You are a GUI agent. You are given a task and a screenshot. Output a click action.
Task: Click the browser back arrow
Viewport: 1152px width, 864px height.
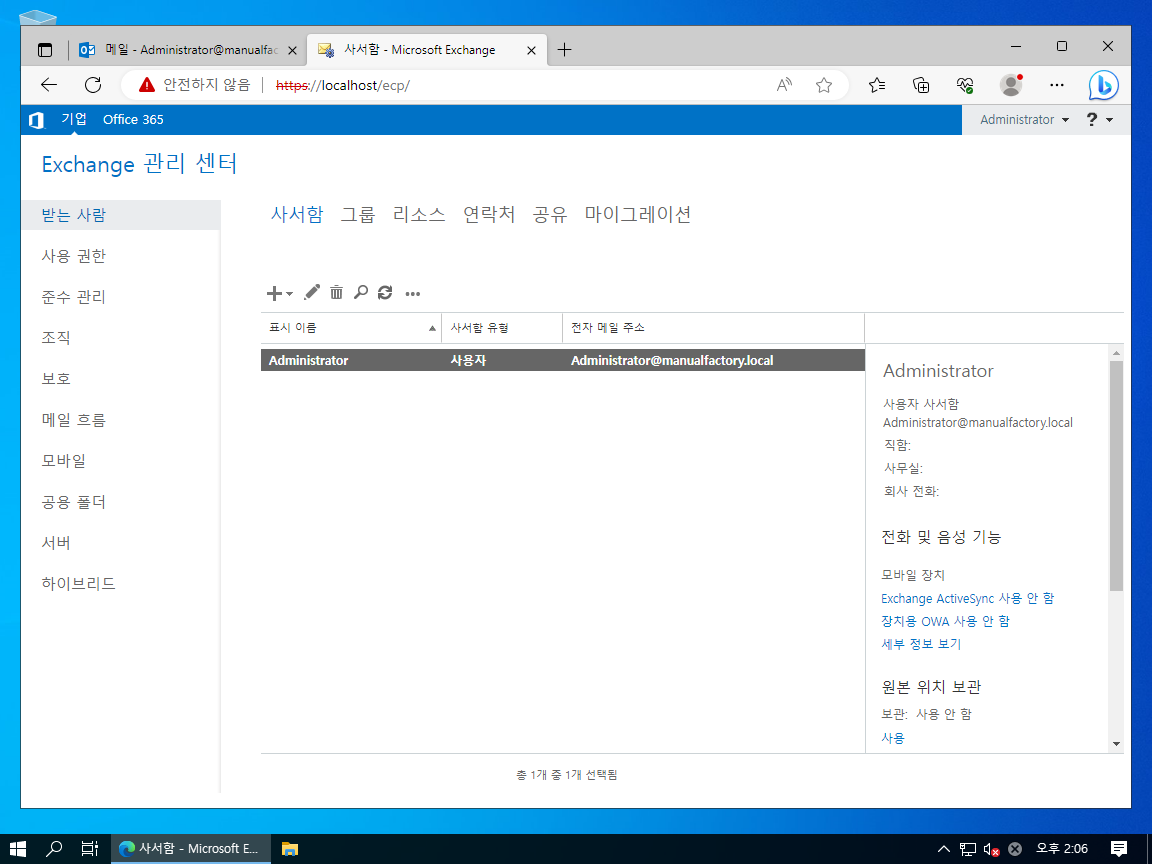click(x=49, y=85)
